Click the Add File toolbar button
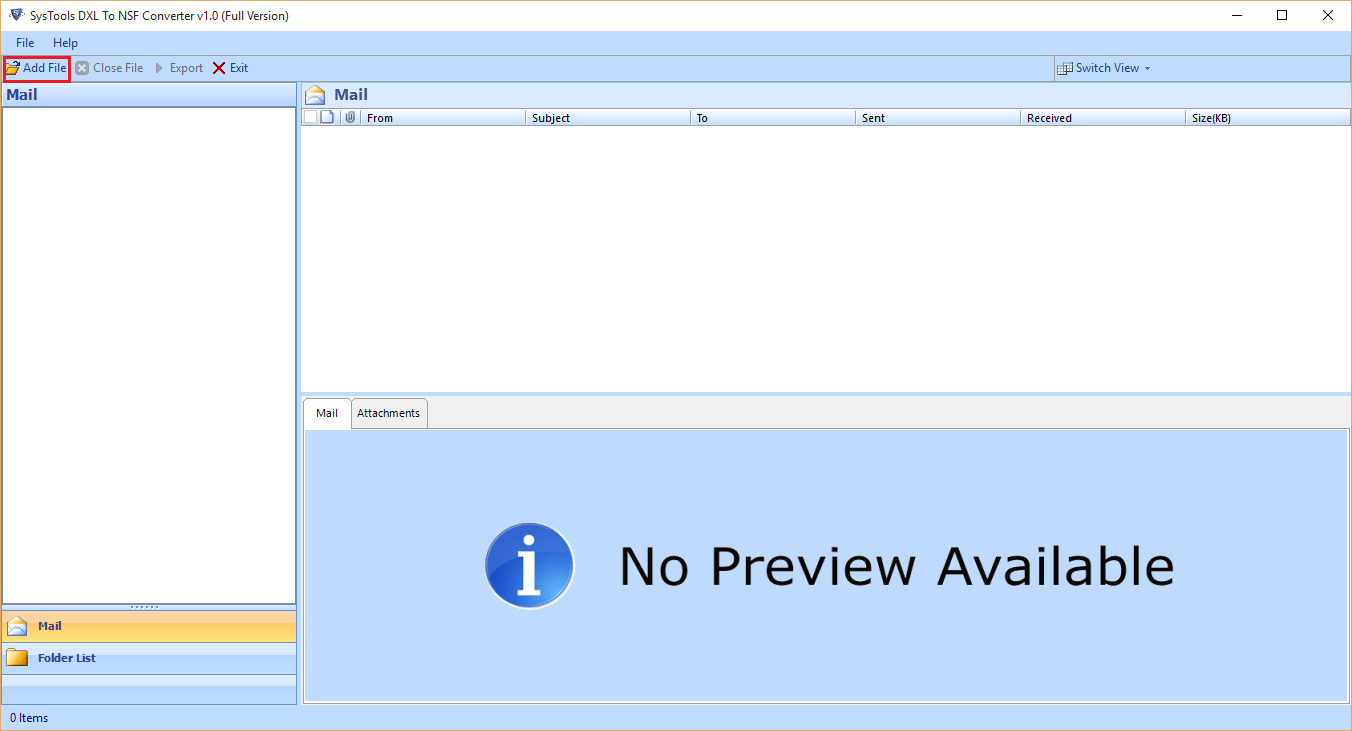Viewport: 1352px width, 731px height. (36, 68)
